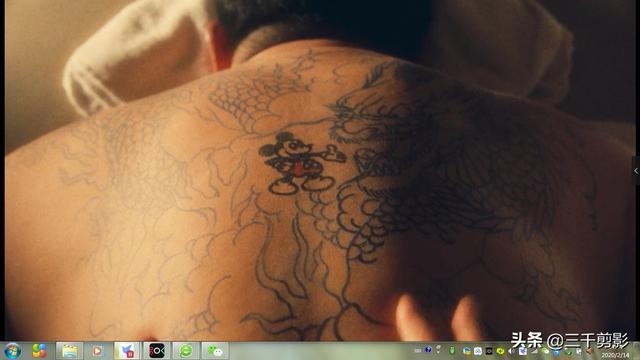640x360 pixels.
Task: Click the keyboard input indicator in tray
Action: tap(418, 351)
